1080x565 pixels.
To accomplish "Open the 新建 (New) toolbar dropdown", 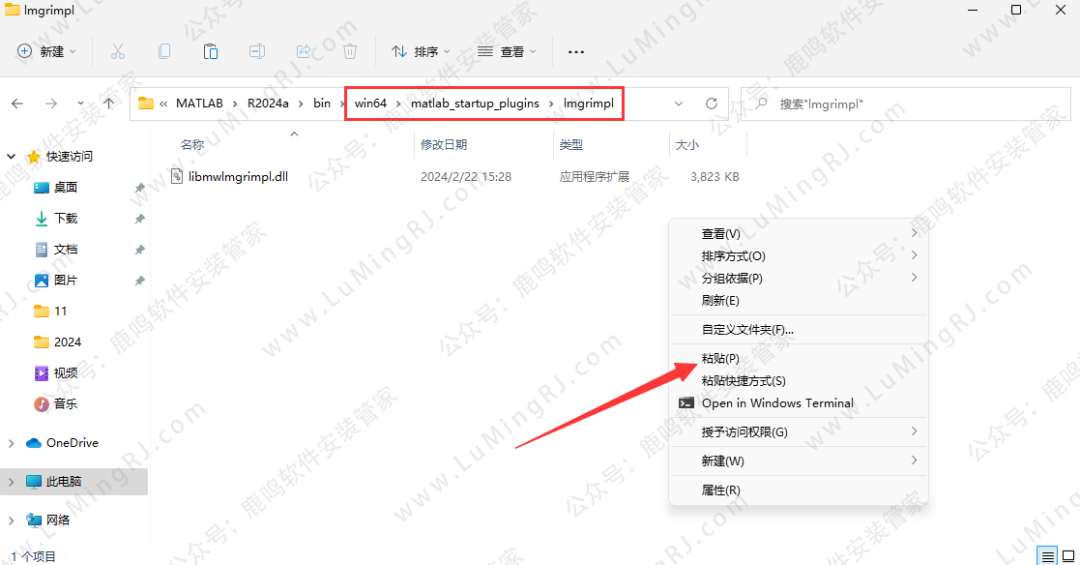I will (x=47, y=52).
